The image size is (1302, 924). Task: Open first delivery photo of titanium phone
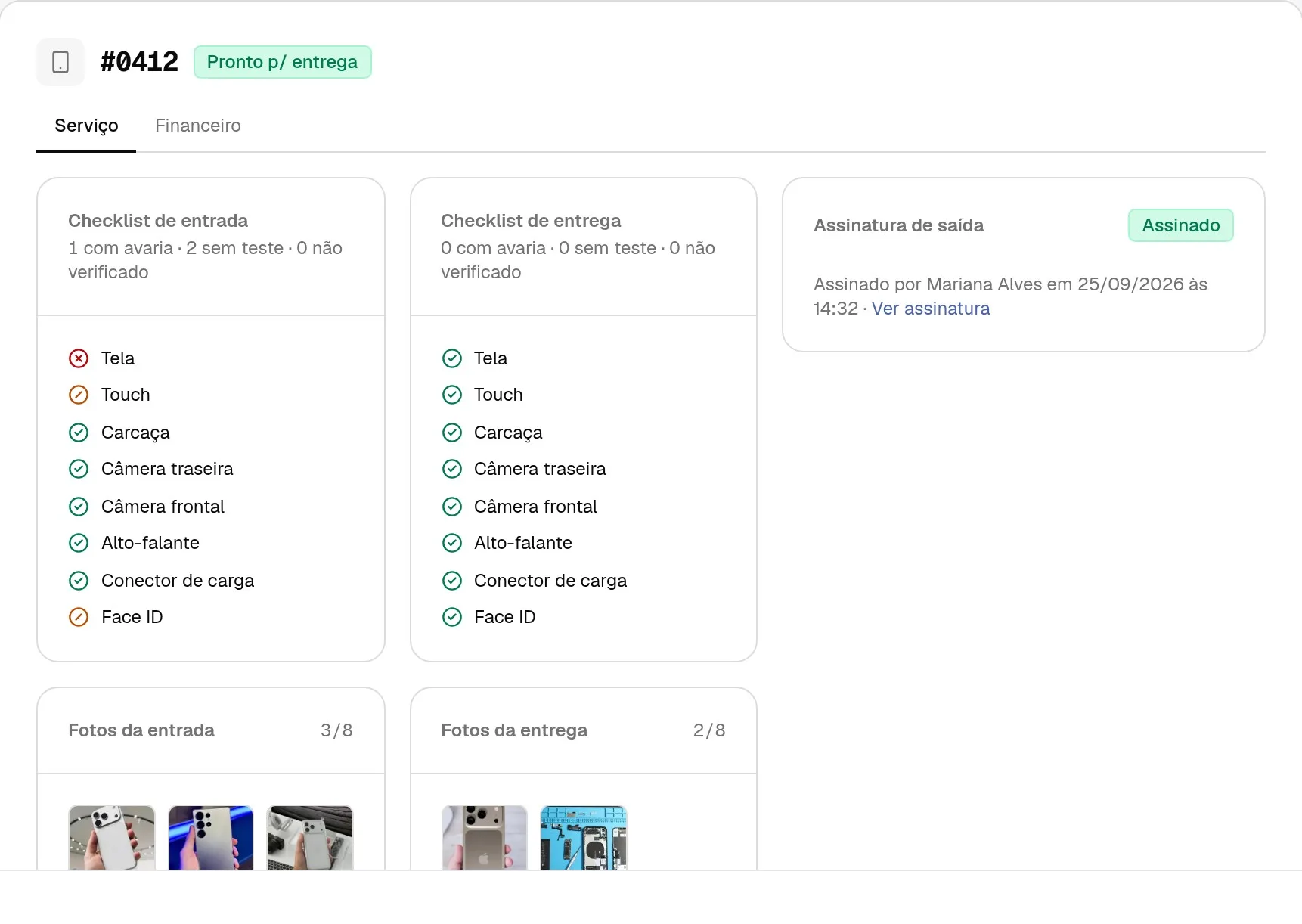pyautogui.click(x=485, y=837)
